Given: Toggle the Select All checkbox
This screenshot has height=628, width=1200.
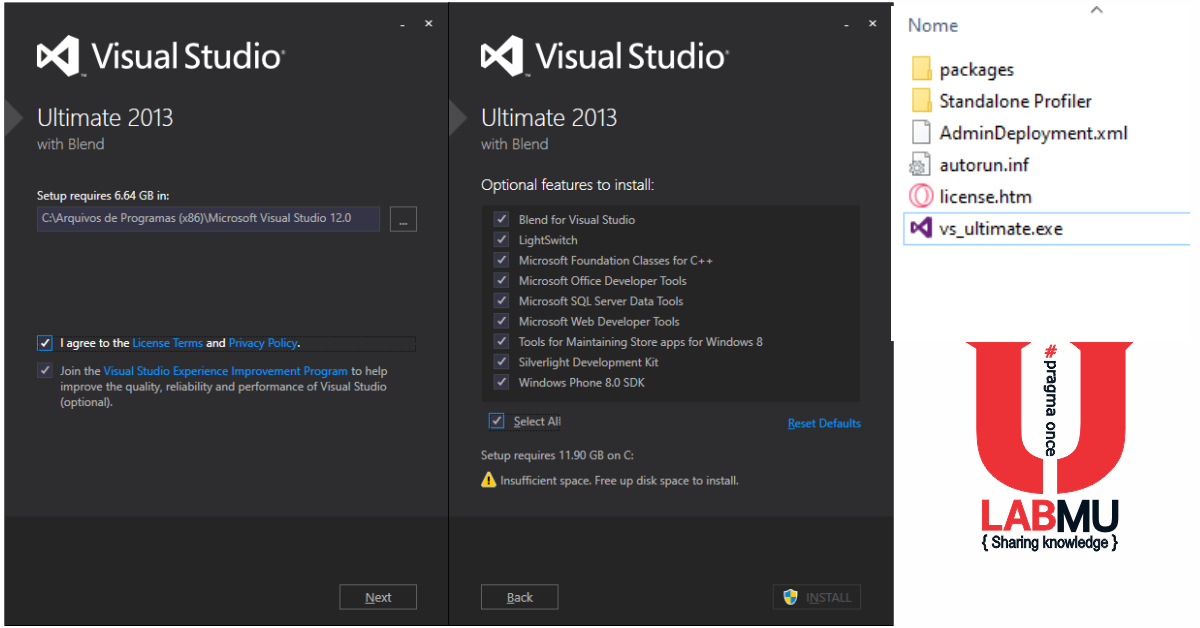Looking at the screenshot, I should point(497,420).
